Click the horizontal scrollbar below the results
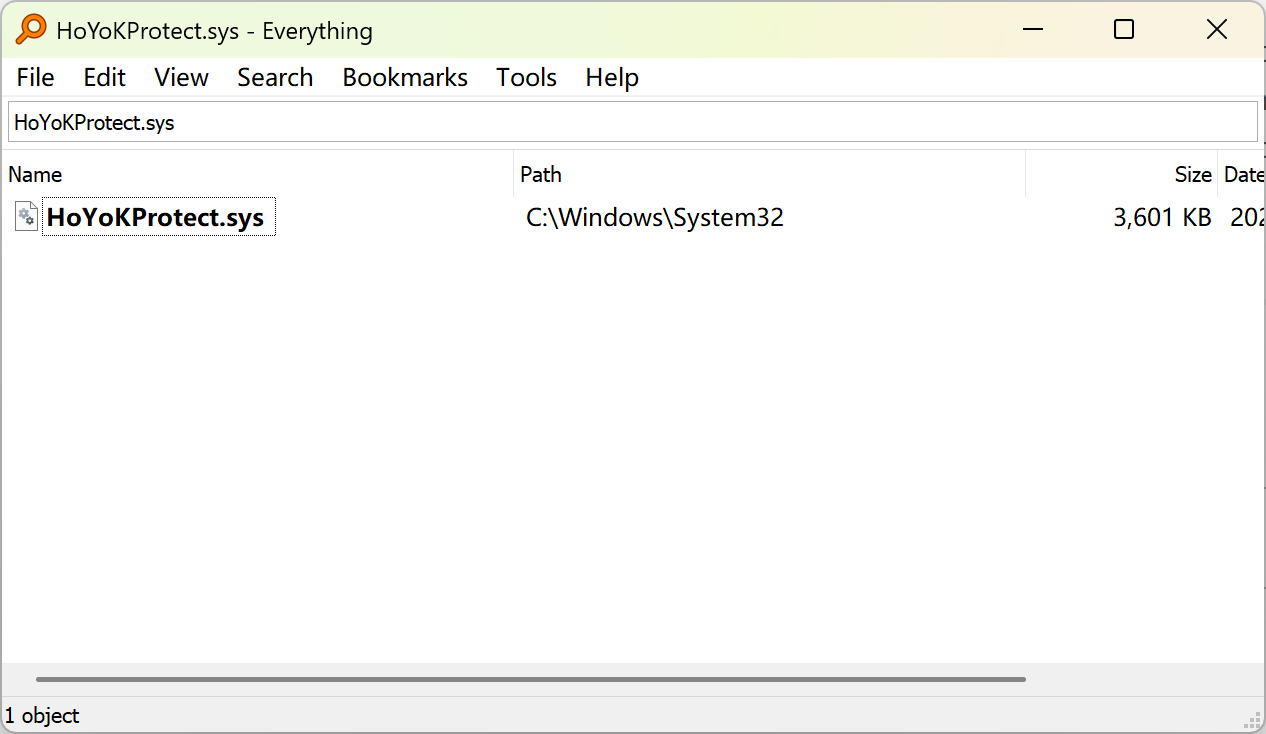1266x734 pixels. [x=530, y=680]
